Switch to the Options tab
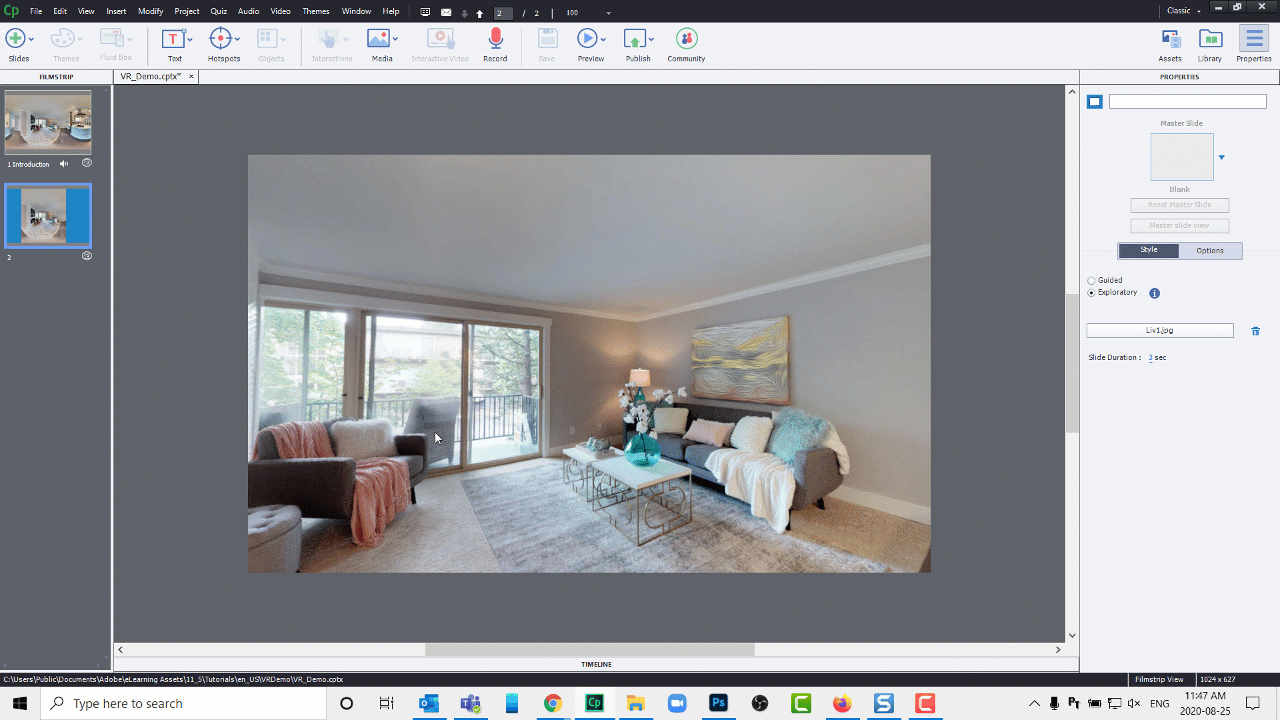1280x720 pixels. click(x=1210, y=251)
